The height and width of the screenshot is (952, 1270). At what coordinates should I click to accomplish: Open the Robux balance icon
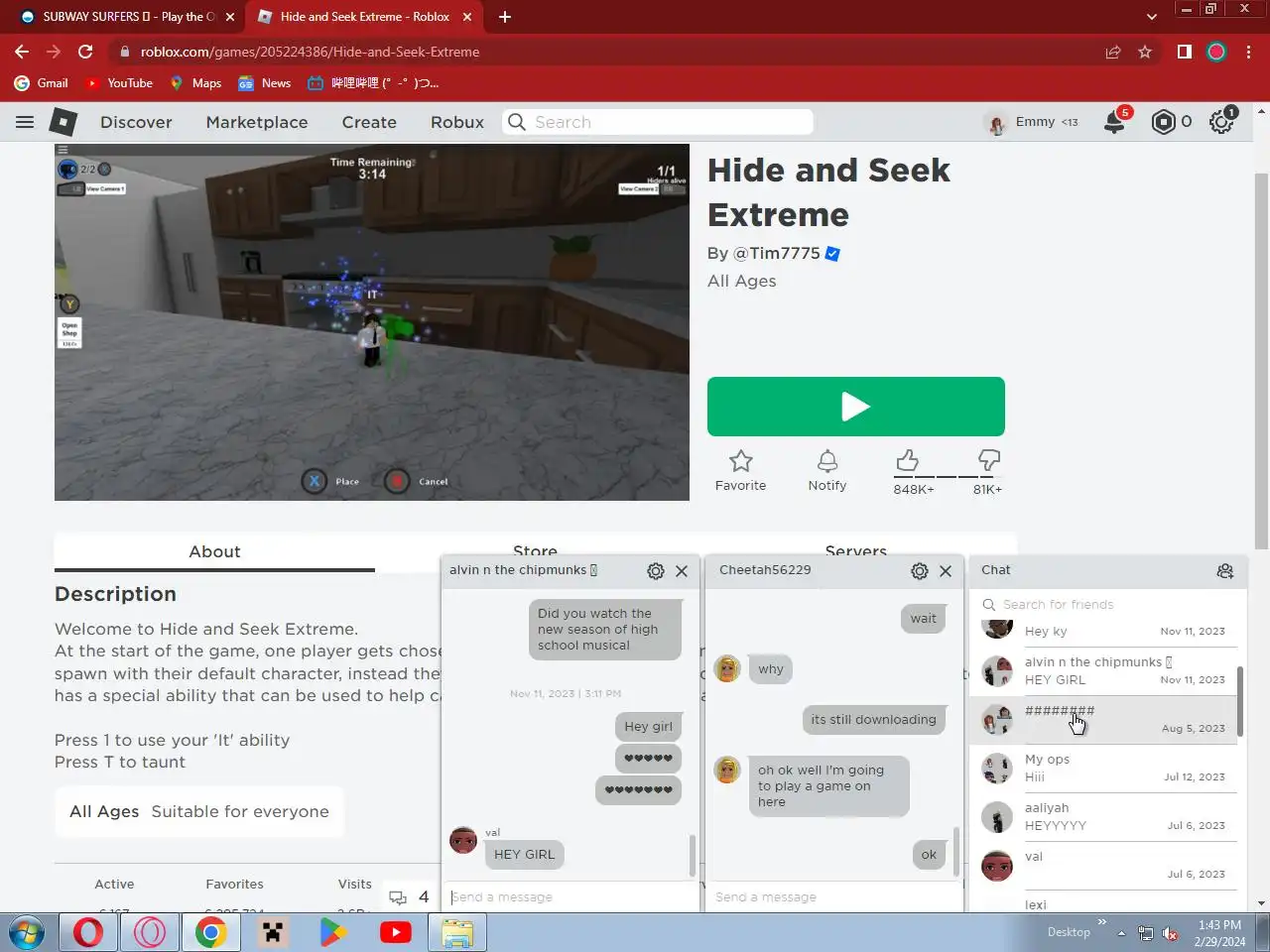(x=1163, y=122)
